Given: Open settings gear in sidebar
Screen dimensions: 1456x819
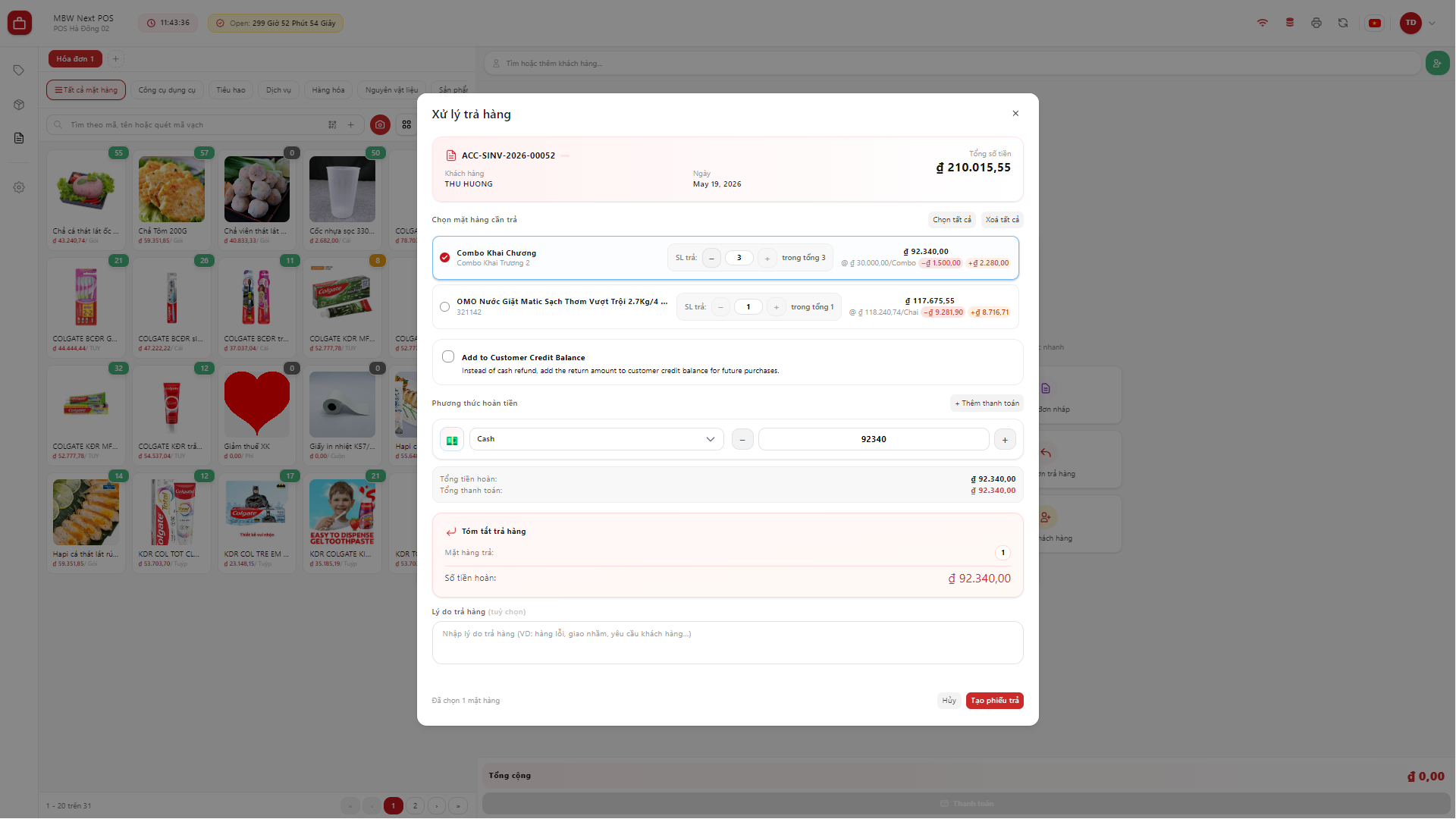Looking at the screenshot, I should pos(19,187).
